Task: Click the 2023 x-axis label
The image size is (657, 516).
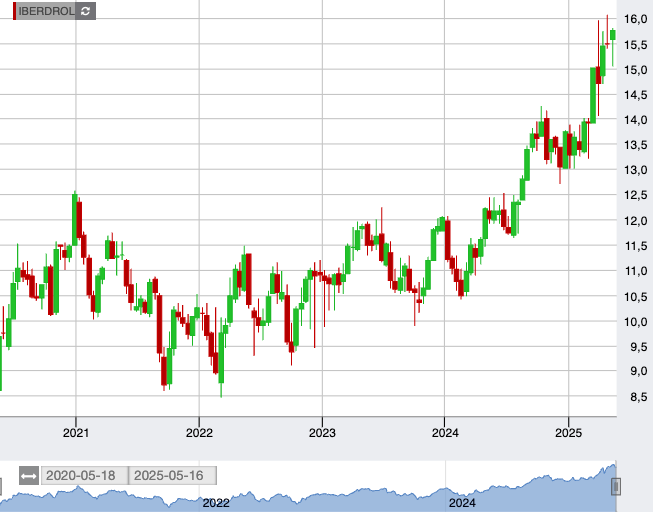Action: point(322,433)
